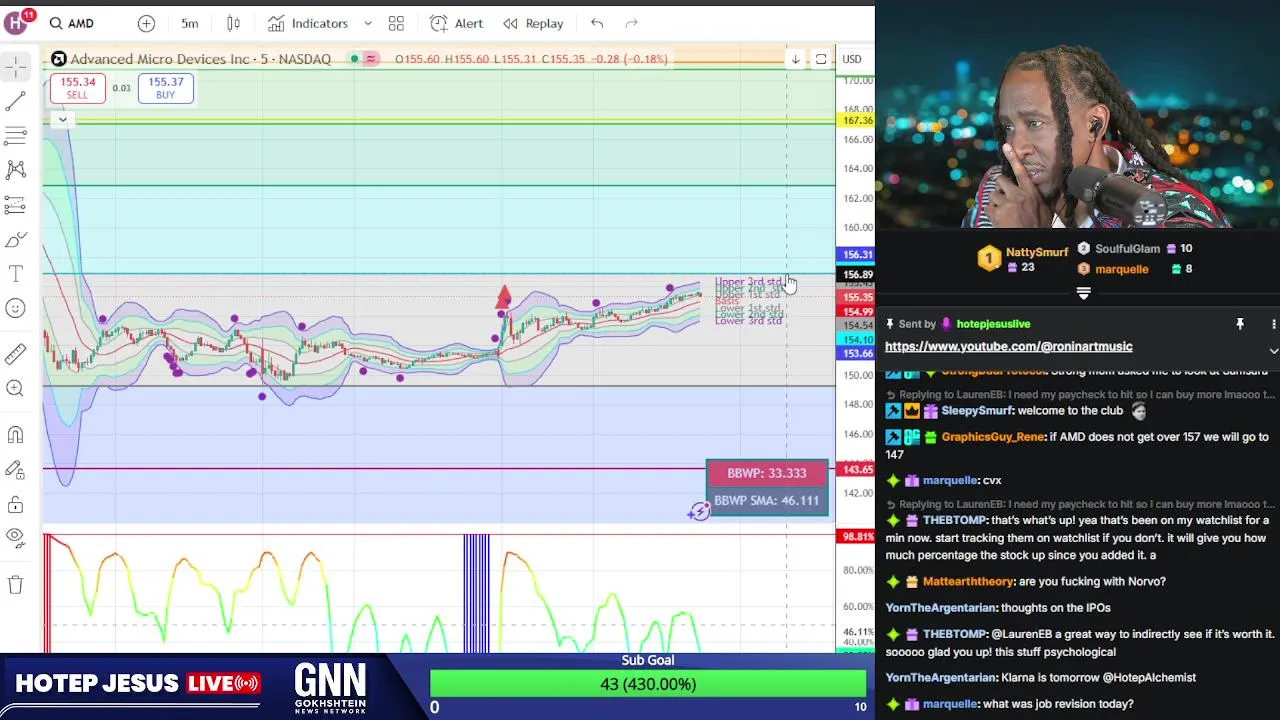Maximize the chart pane

[821, 59]
